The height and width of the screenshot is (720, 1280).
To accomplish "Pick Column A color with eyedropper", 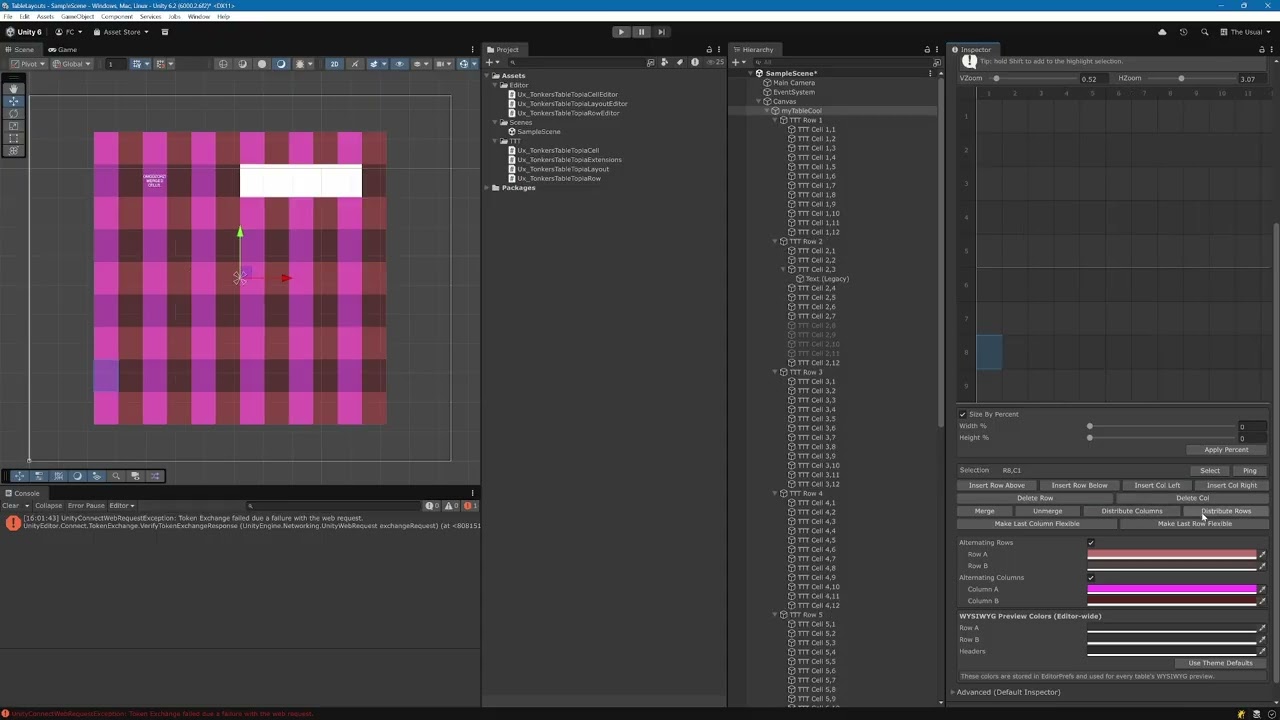I will point(1262,589).
